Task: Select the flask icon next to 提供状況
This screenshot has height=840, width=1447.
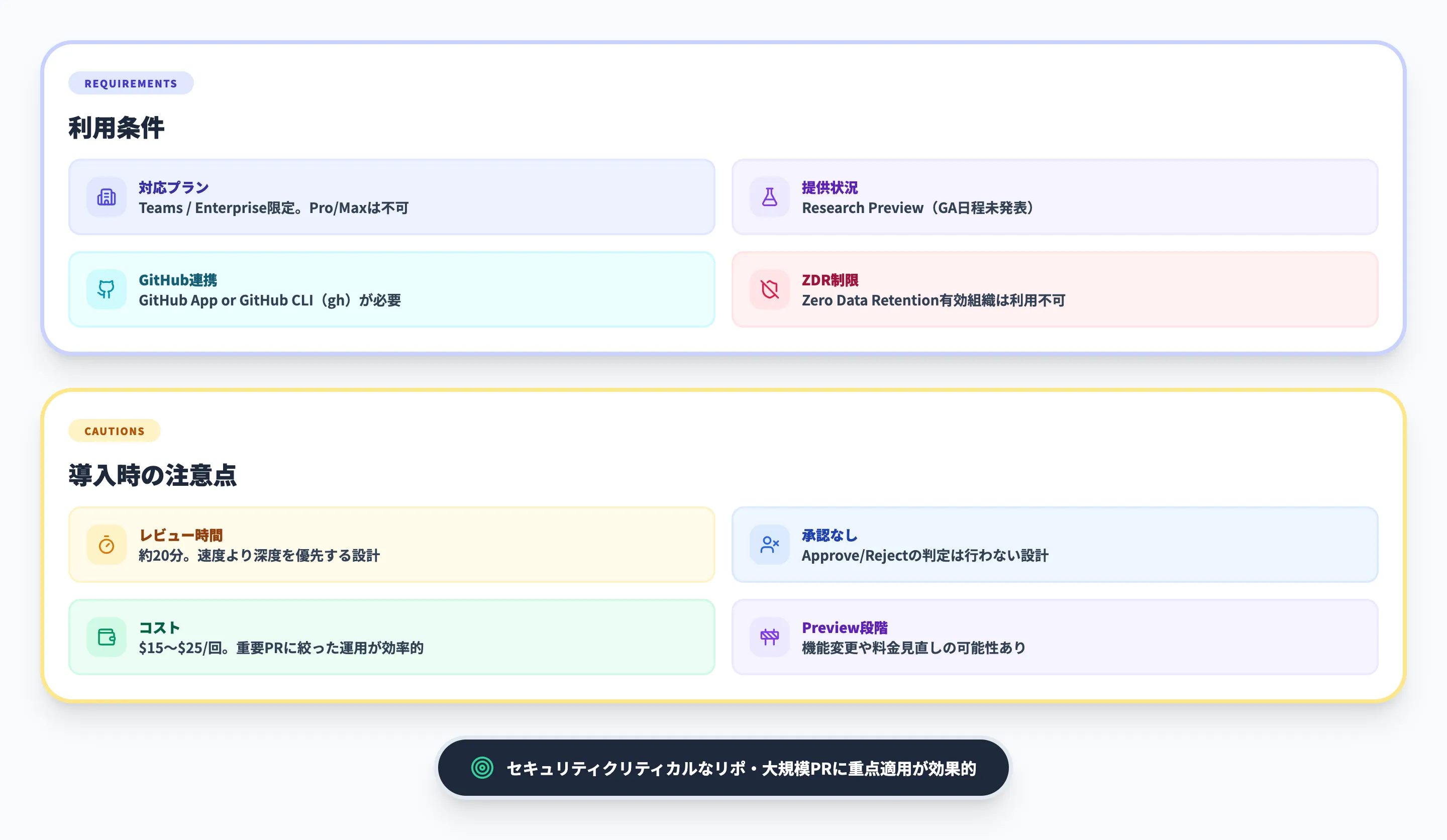Action: [769, 197]
